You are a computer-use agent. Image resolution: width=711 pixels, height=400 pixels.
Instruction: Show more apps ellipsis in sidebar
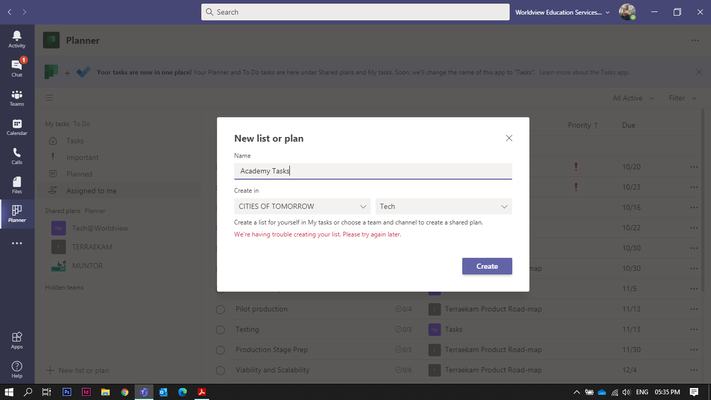(17, 243)
